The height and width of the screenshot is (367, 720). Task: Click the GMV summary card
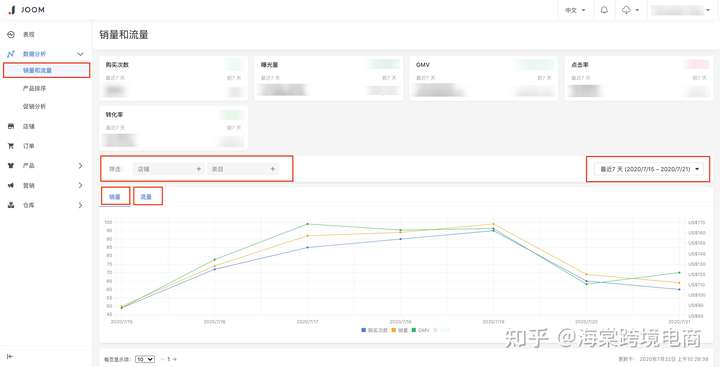click(x=484, y=79)
